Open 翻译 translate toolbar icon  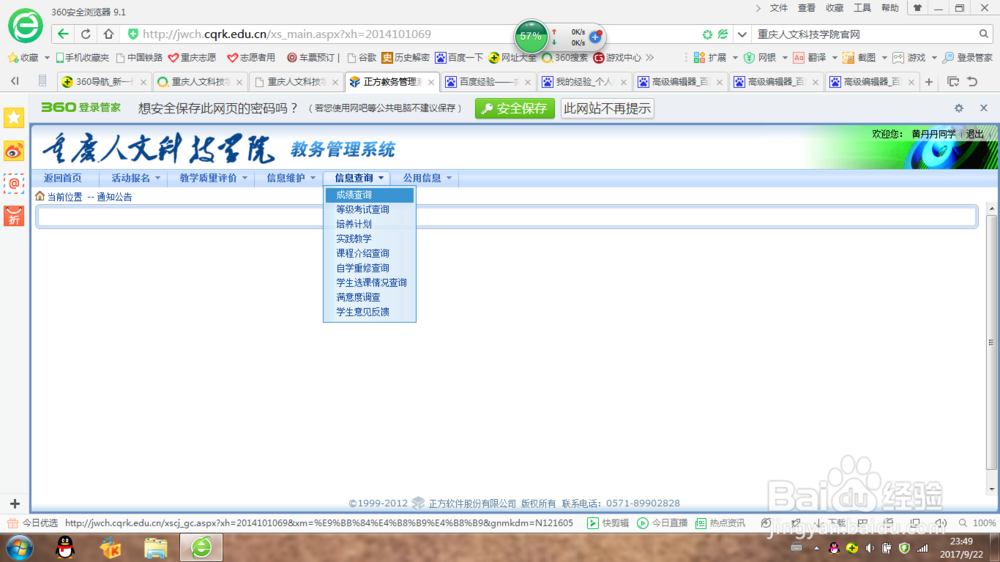(x=810, y=57)
